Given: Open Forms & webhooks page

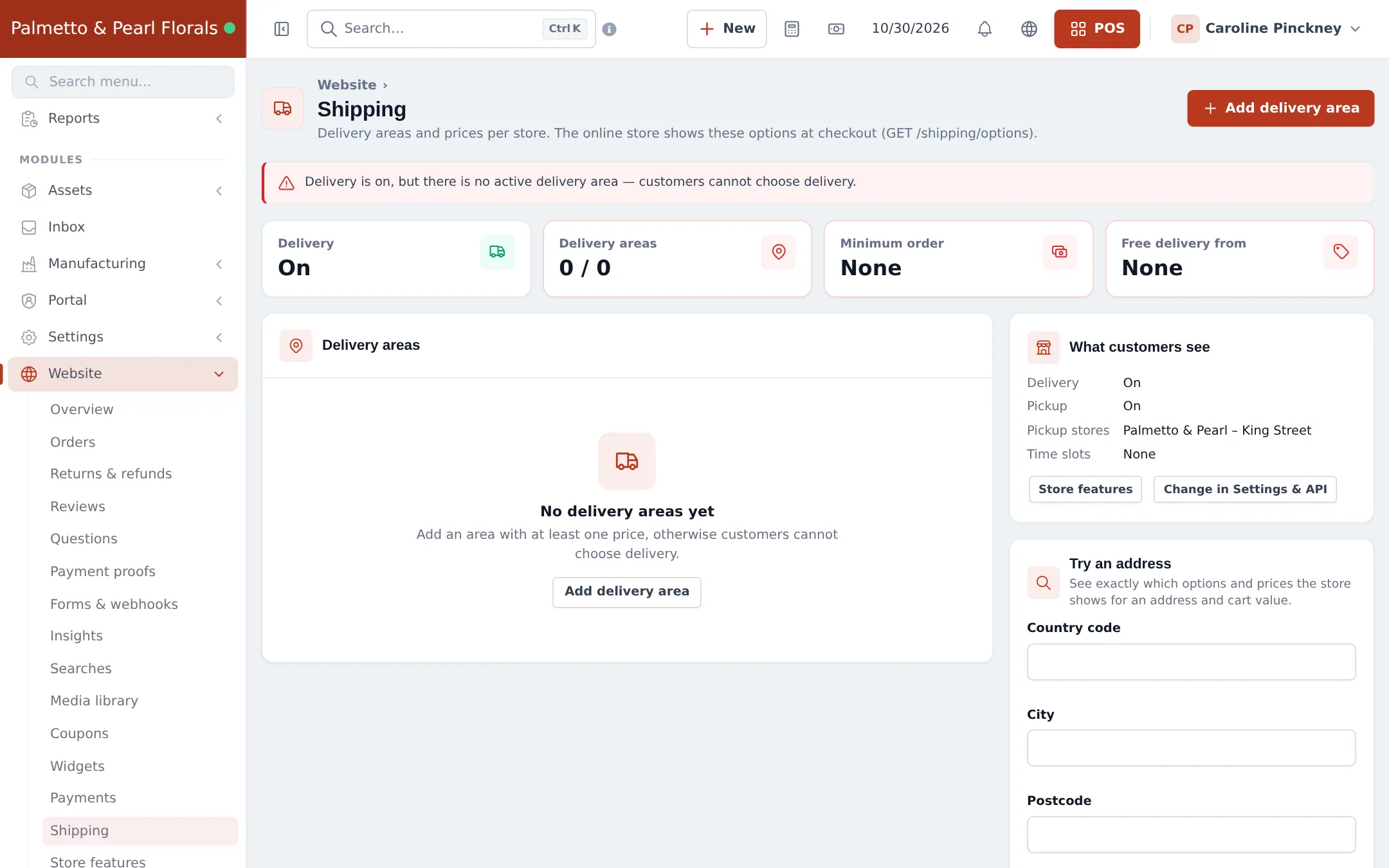Looking at the screenshot, I should click(x=114, y=604).
